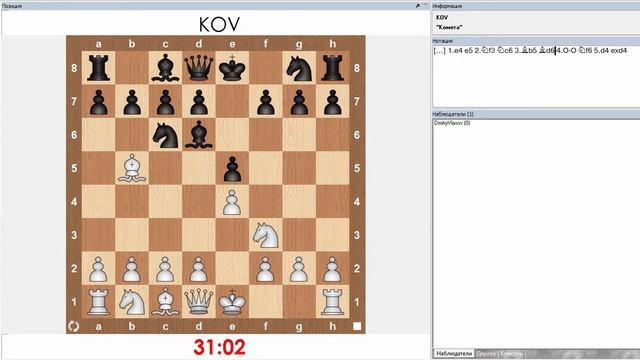
Task: Open the tab right of Наблюдатели
Action: pyautogui.click(x=486, y=353)
